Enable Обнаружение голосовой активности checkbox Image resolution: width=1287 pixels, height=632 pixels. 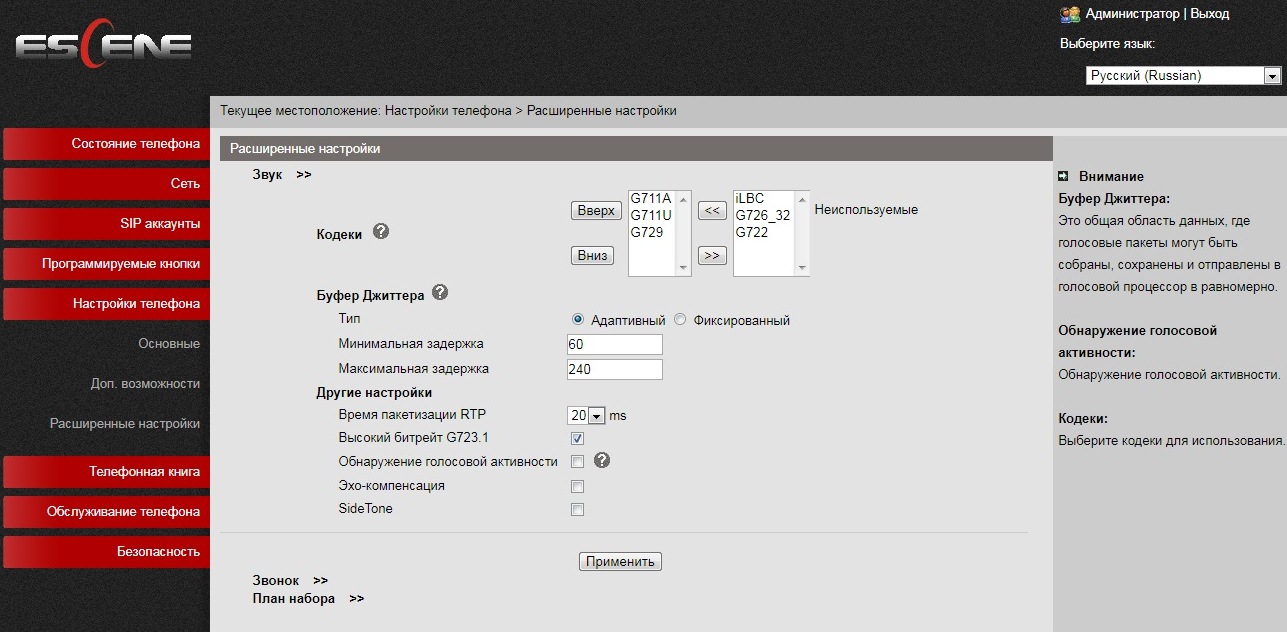pyautogui.click(x=577, y=462)
